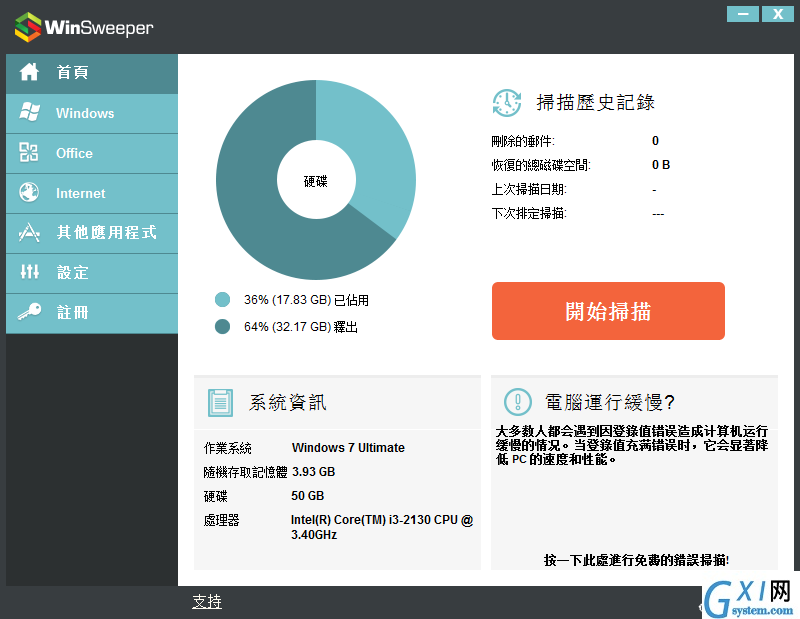
Task: Click the exclamation icon beside 電腦運行緩慢
Action: 518,402
